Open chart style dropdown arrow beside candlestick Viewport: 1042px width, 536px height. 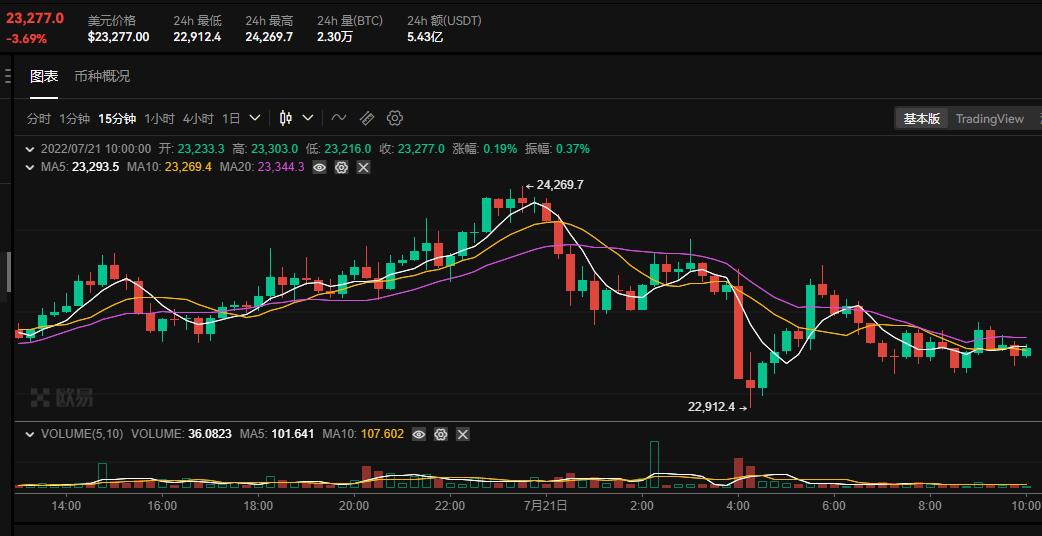(308, 118)
